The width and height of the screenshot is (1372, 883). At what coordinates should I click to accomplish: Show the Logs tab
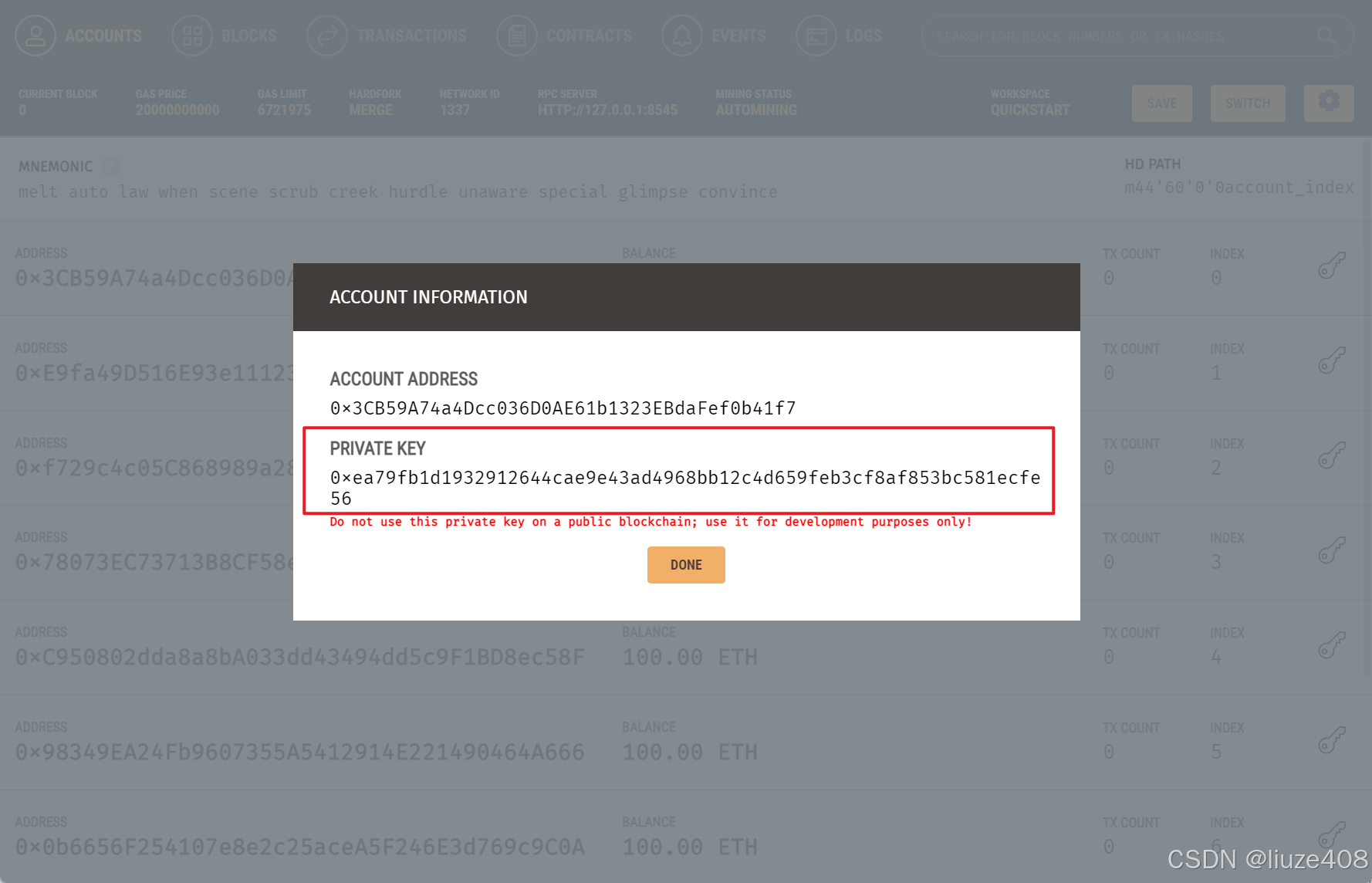[839, 36]
